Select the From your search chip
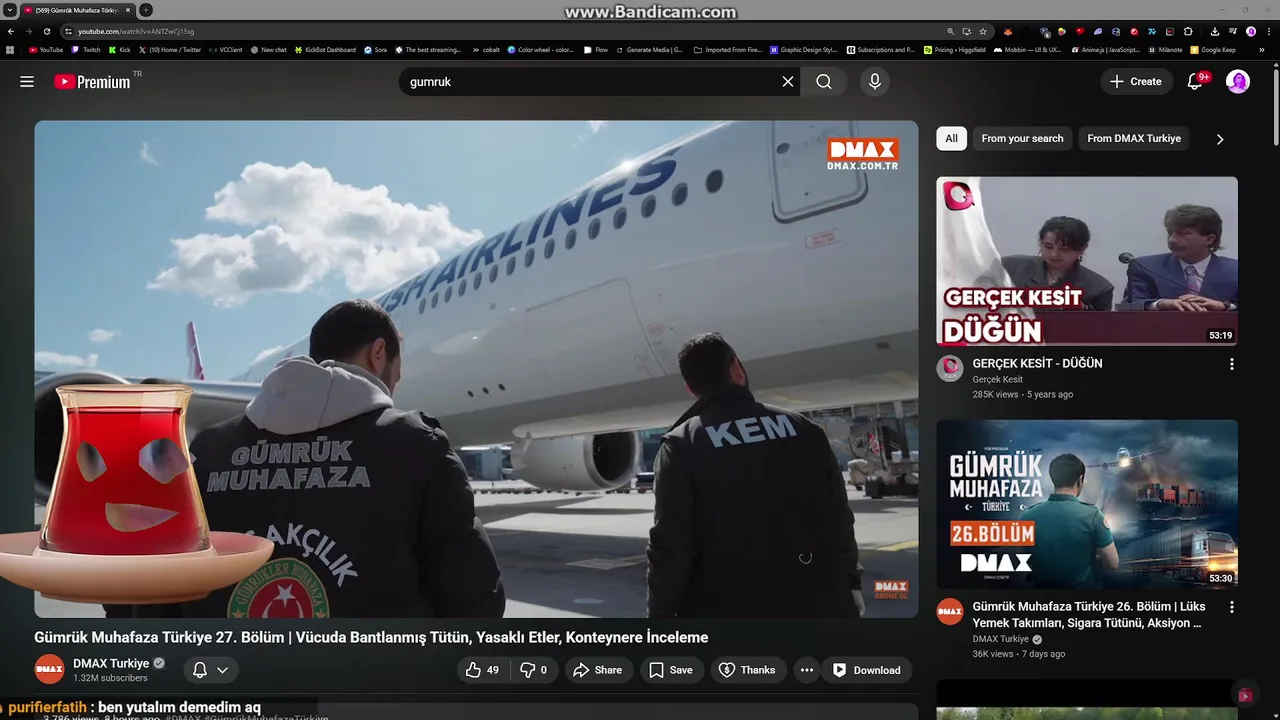Viewport: 1280px width, 720px height. pyautogui.click(x=1022, y=139)
